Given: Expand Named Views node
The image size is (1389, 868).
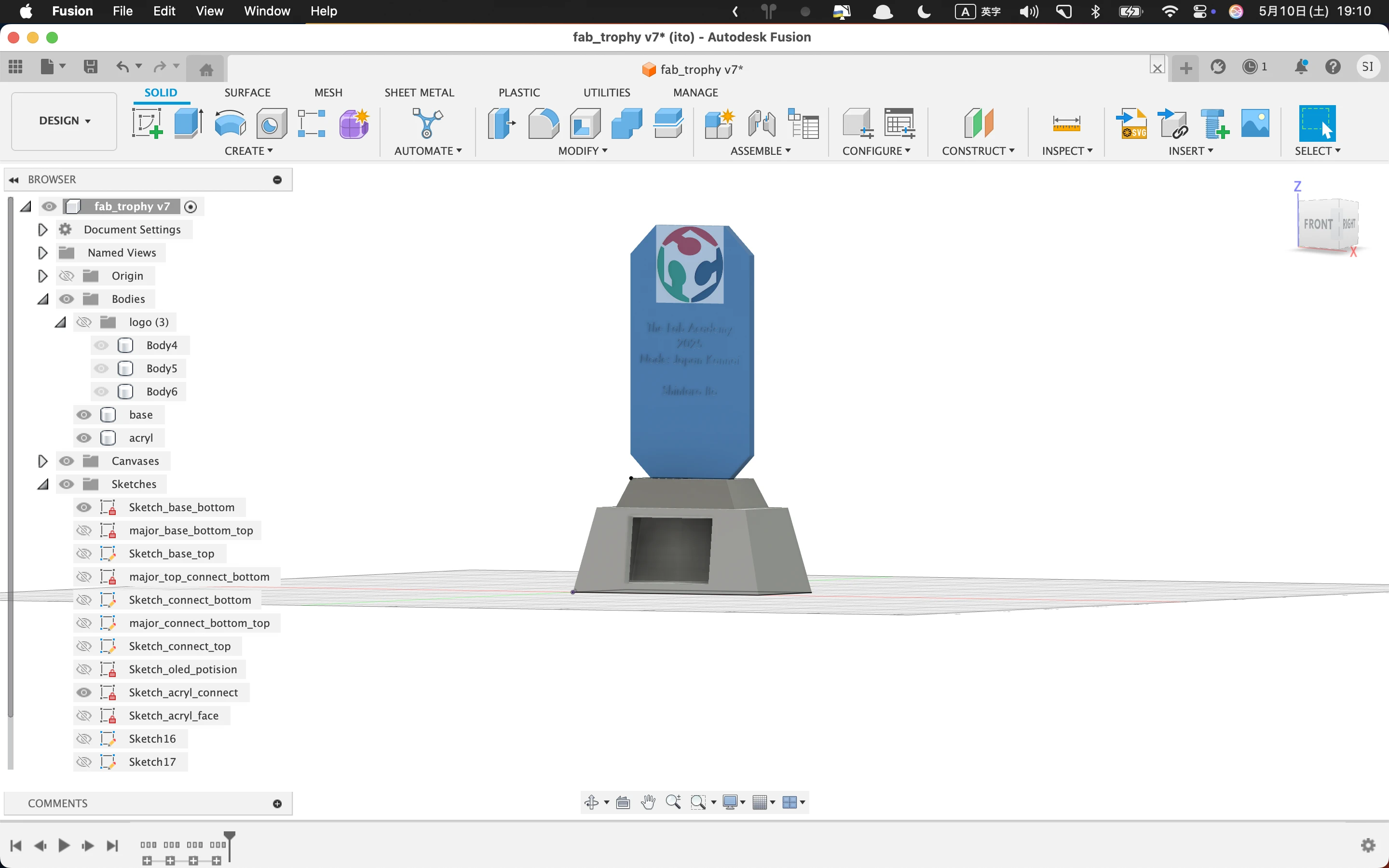Looking at the screenshot, I should click(42, 253).
